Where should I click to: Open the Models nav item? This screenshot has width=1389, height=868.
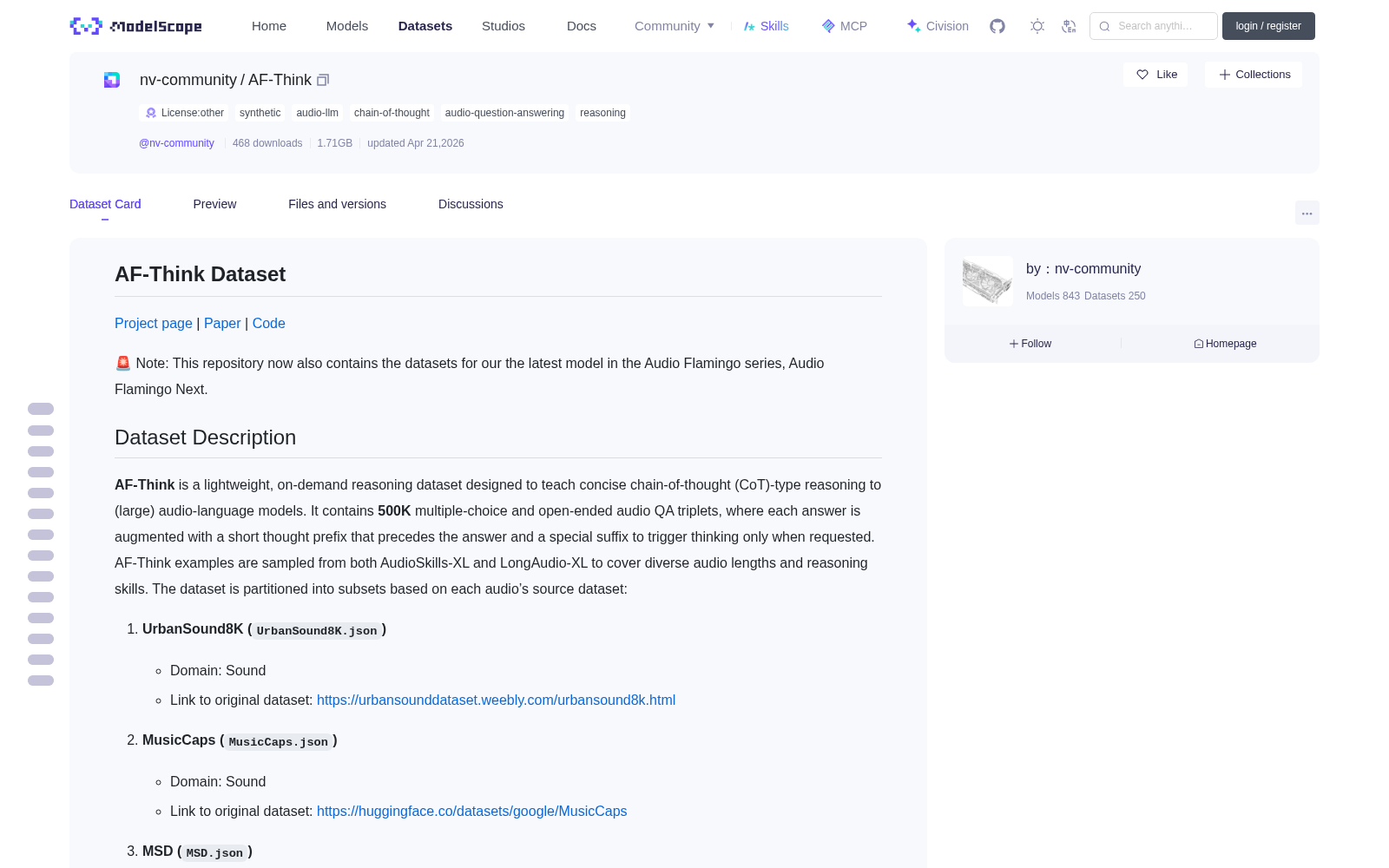[347, 26]
